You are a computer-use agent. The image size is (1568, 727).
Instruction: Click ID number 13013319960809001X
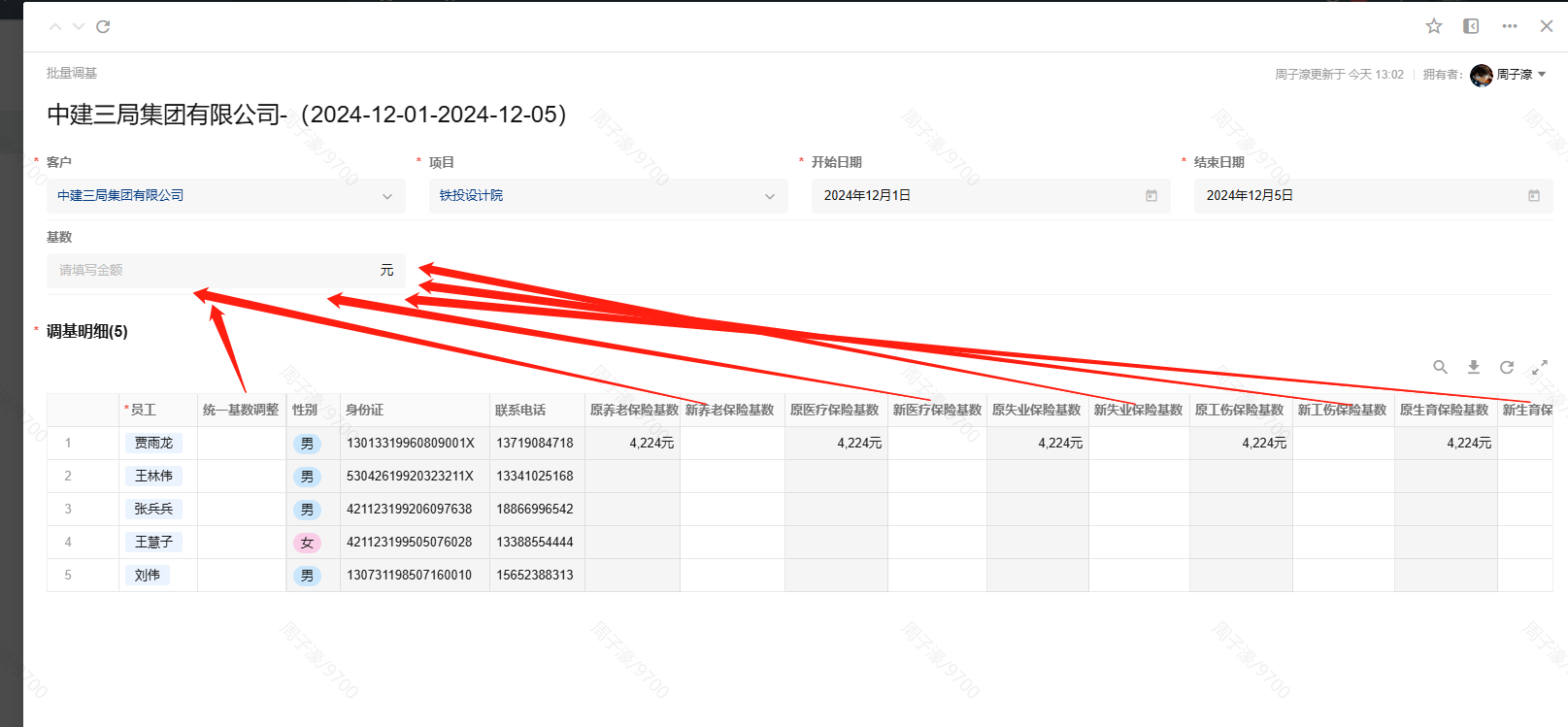click(x=411, y=444)
